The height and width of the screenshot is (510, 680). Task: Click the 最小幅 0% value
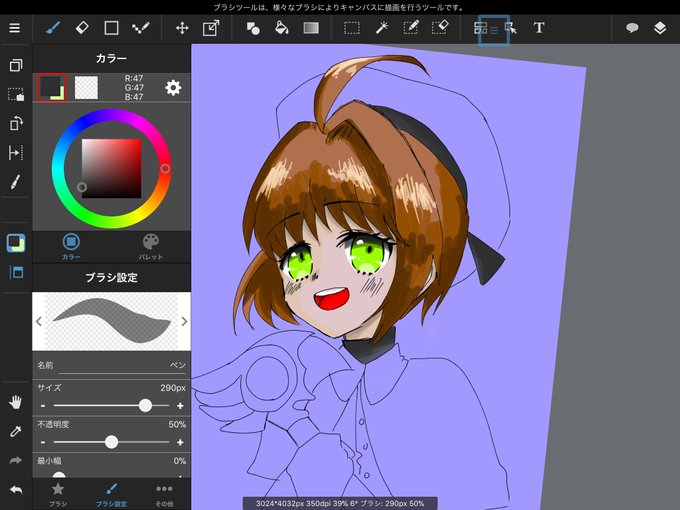180,461
